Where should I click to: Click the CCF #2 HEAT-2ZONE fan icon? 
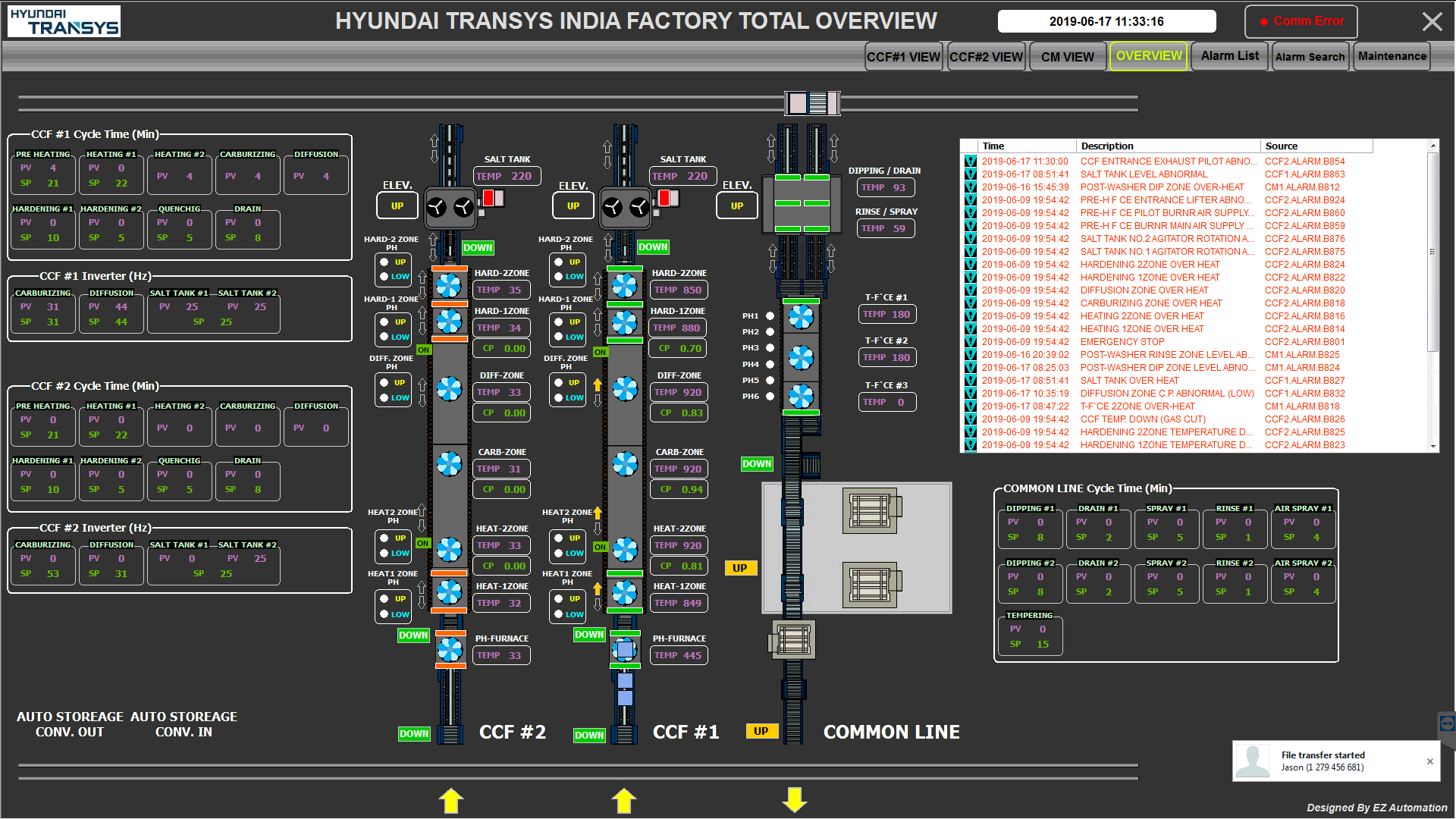click(449, 549)
